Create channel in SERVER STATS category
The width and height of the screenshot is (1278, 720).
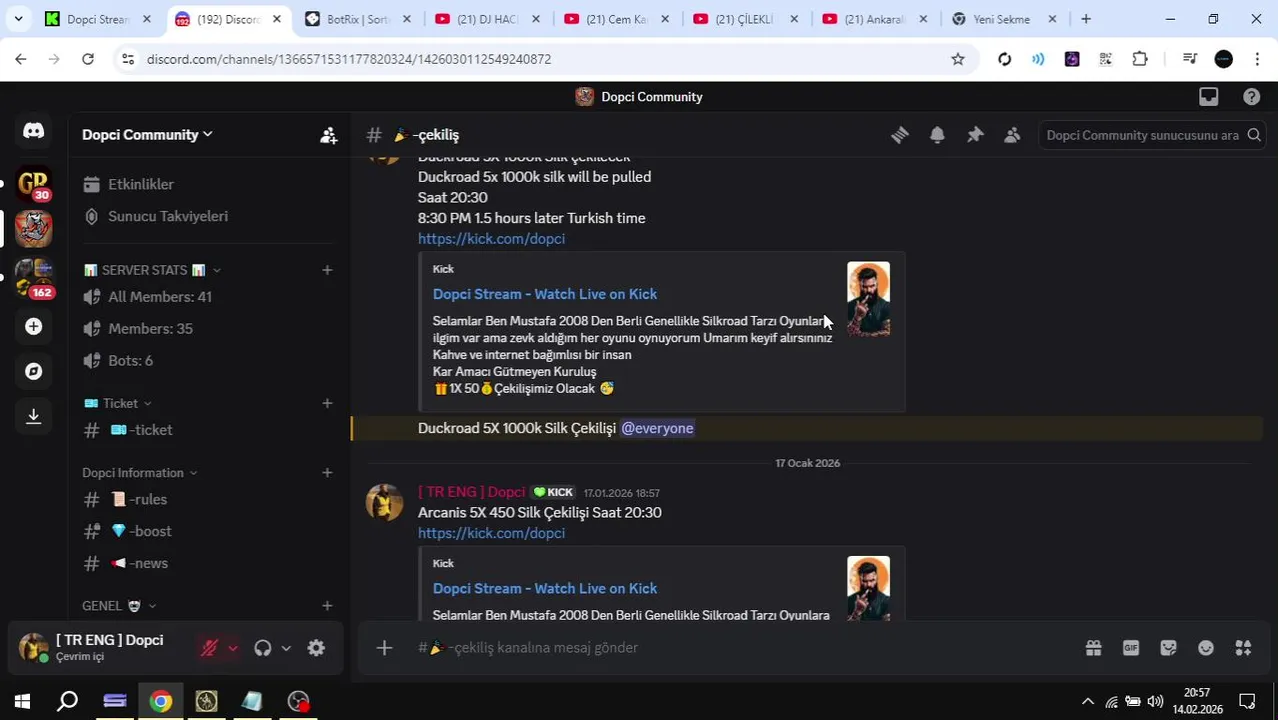pyautogui.click(x=327, y=270)
